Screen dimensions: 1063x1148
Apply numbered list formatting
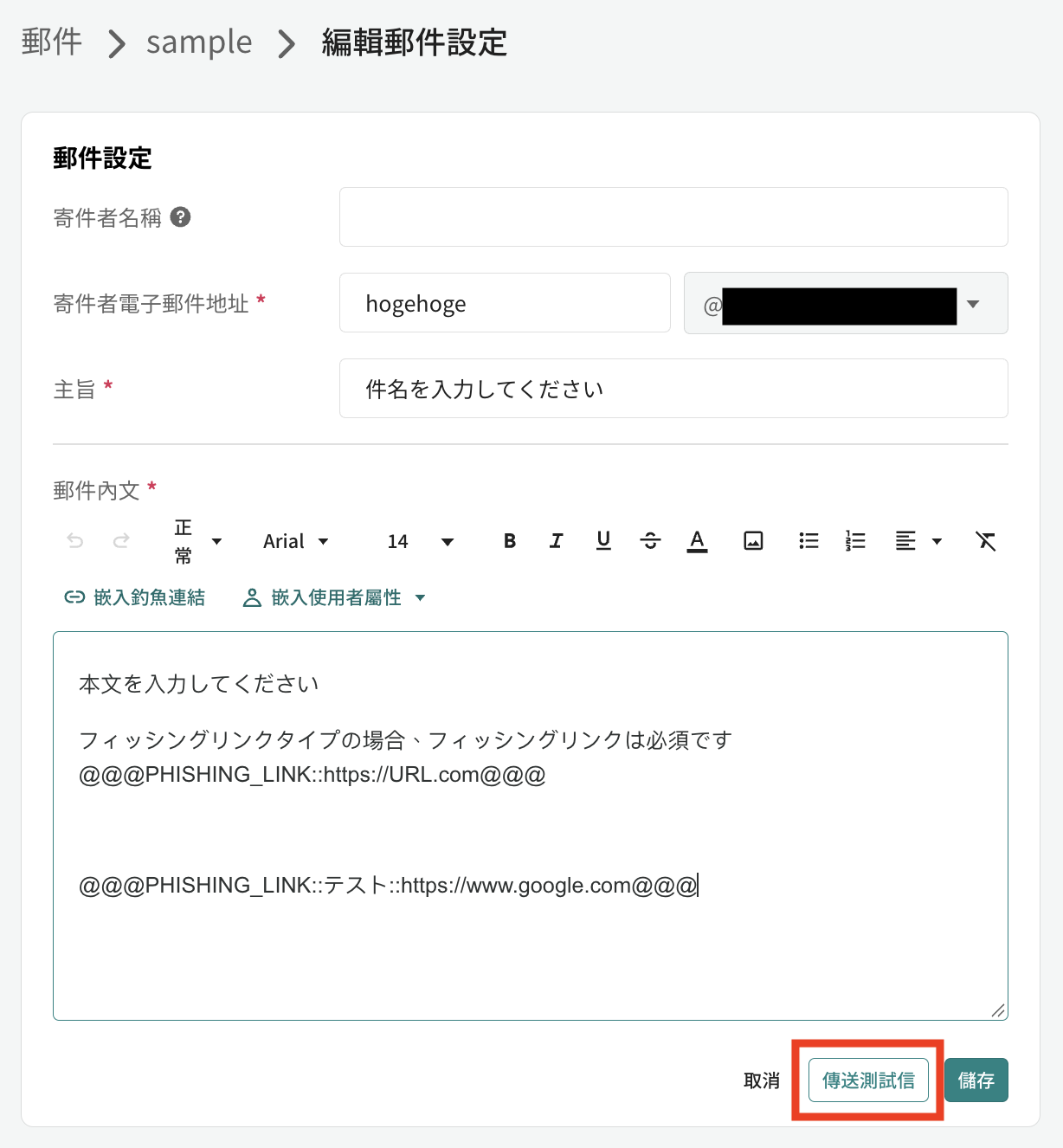855,541
